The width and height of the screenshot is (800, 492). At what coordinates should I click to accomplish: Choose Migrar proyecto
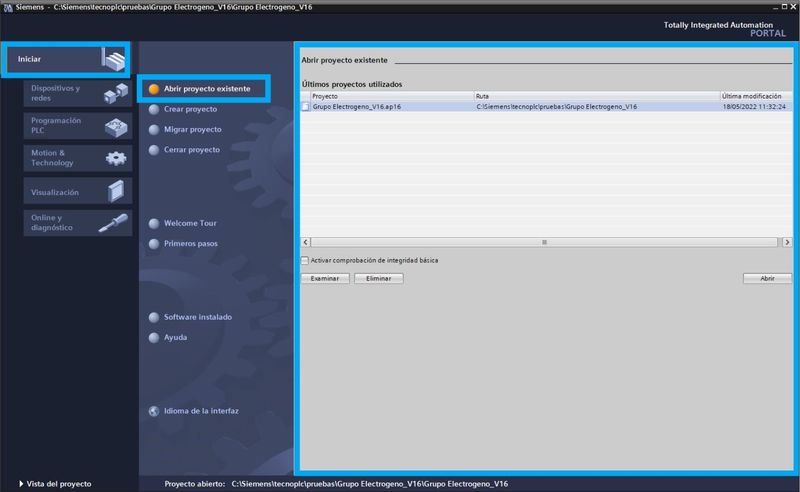pyautogui.click(x=192, y=130)
